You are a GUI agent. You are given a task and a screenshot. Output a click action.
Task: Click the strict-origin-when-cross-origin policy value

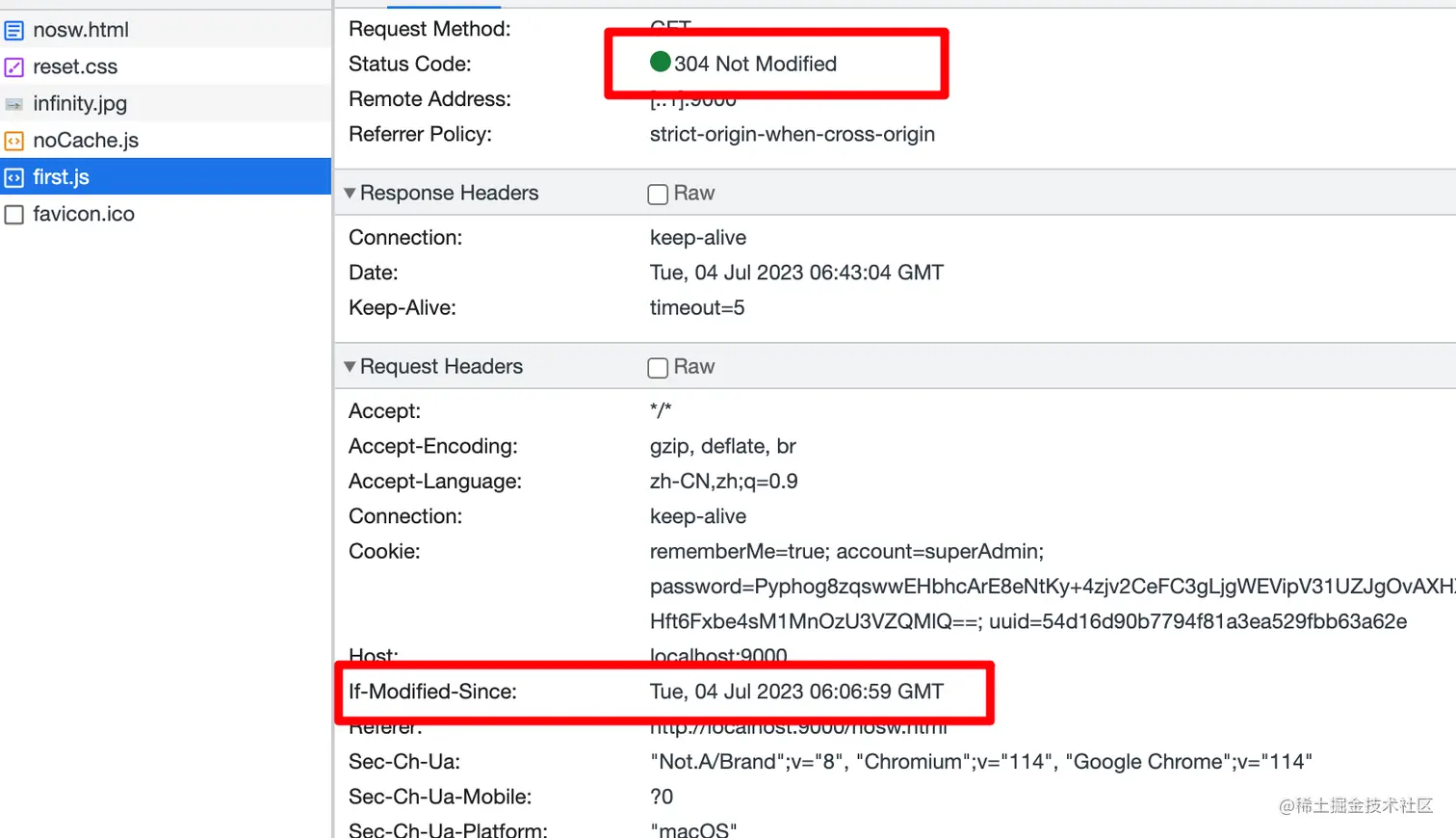[x=793, y=134]
